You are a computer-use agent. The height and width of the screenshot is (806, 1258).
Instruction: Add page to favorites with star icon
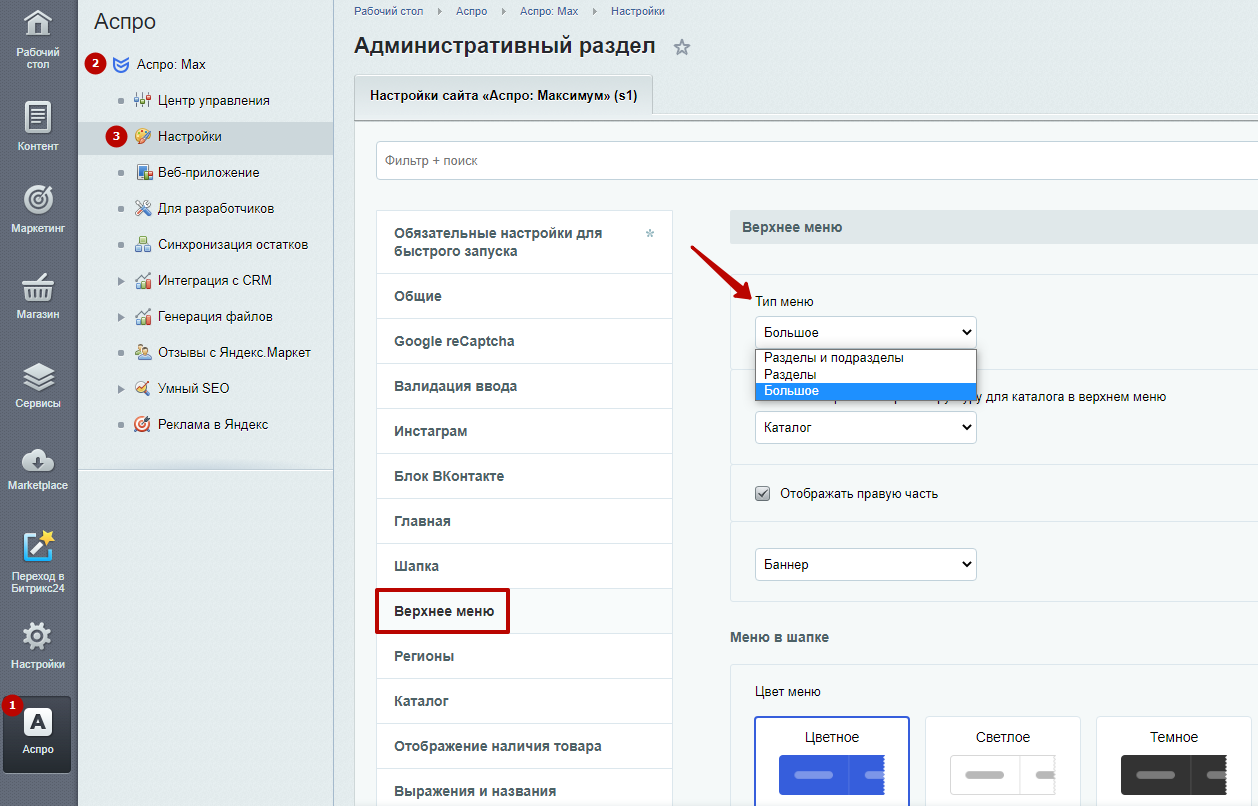tap(682, 47)
